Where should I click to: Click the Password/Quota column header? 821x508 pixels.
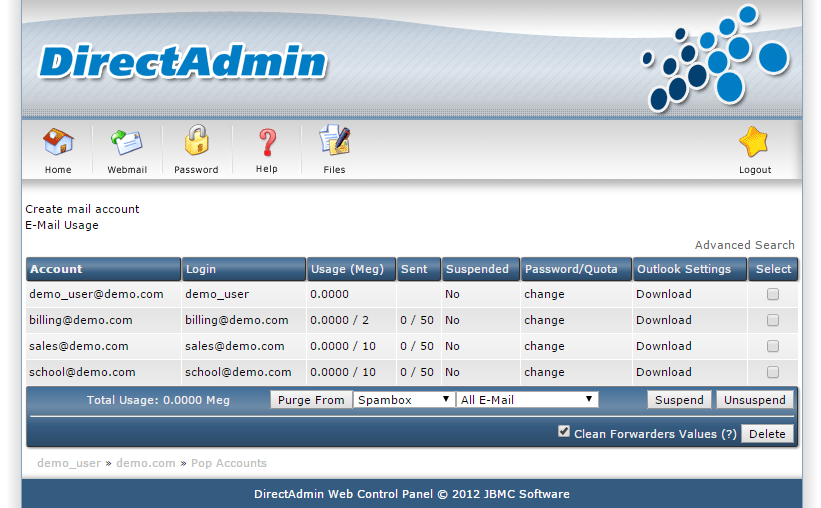(x=576, y=269)
